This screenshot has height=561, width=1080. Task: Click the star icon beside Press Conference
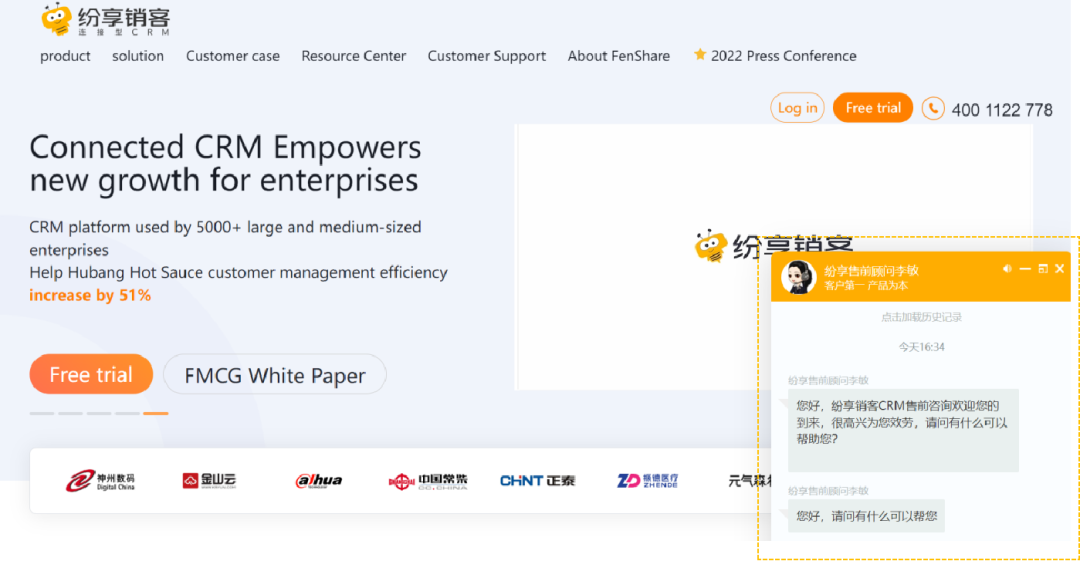click(700, 54)
